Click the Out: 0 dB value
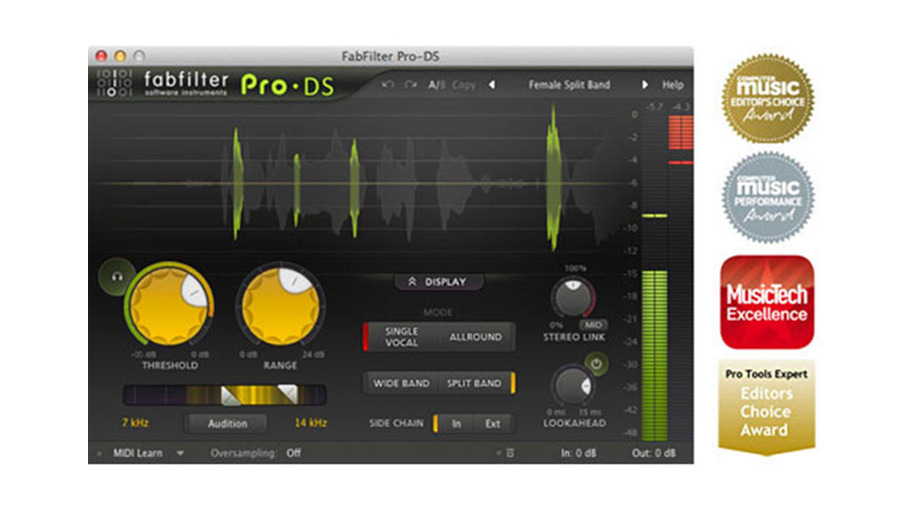This screenshot has width=900, height=511. click(x=654, y=453)
